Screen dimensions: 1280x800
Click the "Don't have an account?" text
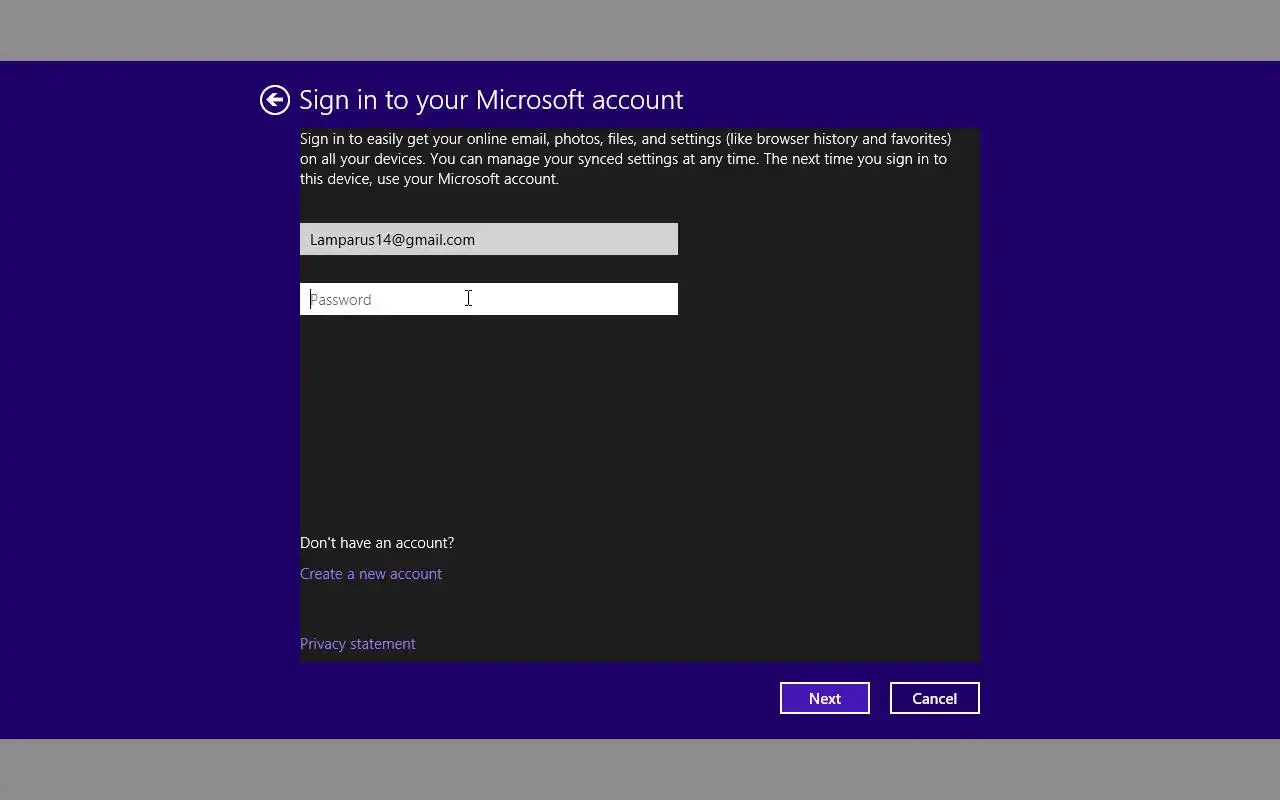point(377,543)
